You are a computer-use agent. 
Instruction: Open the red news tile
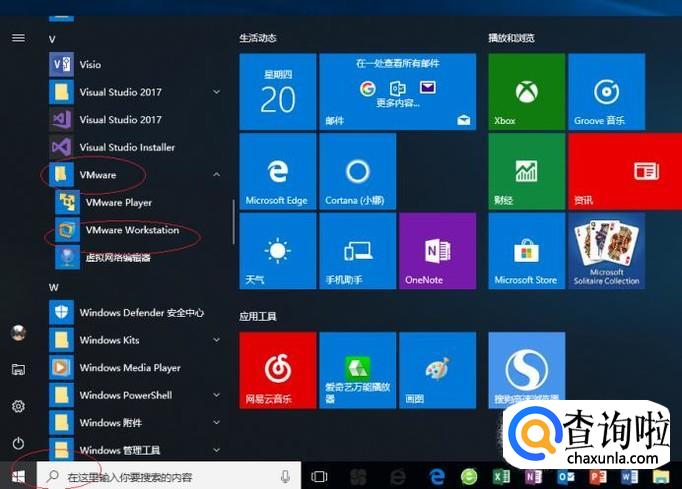tap(625, 171)
